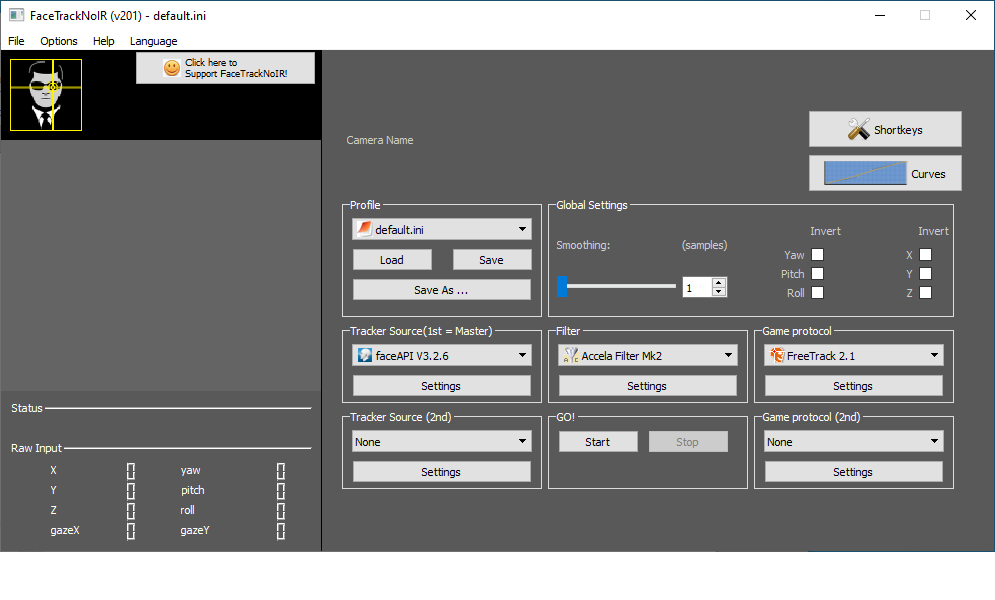This screenshot has height=600, width=995.
Task: Decrease smoothing samples with down arrow
Action: (718, 292)
